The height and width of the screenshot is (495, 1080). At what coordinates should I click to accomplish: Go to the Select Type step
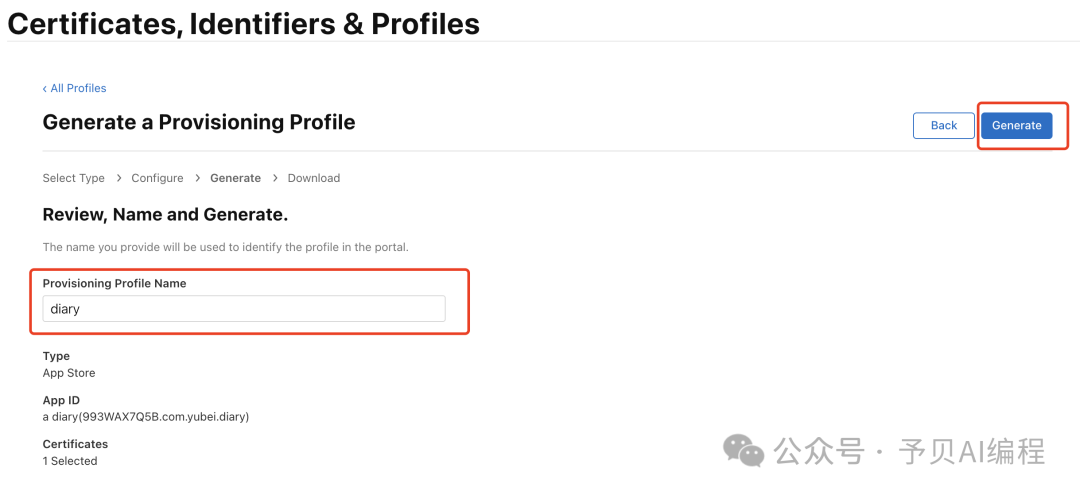tap(73, 178)
